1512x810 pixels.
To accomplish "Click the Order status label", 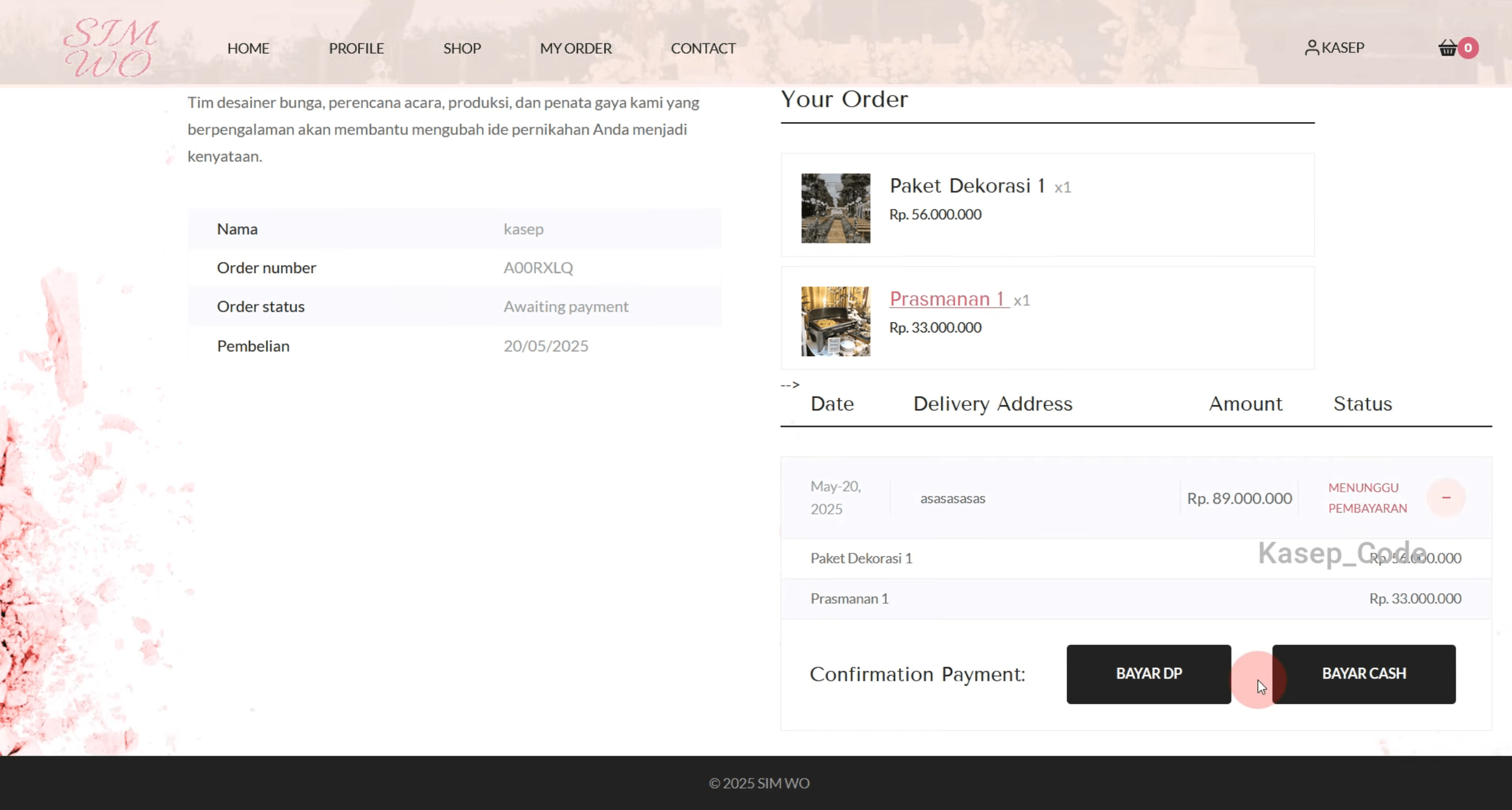I will point(261,306).
